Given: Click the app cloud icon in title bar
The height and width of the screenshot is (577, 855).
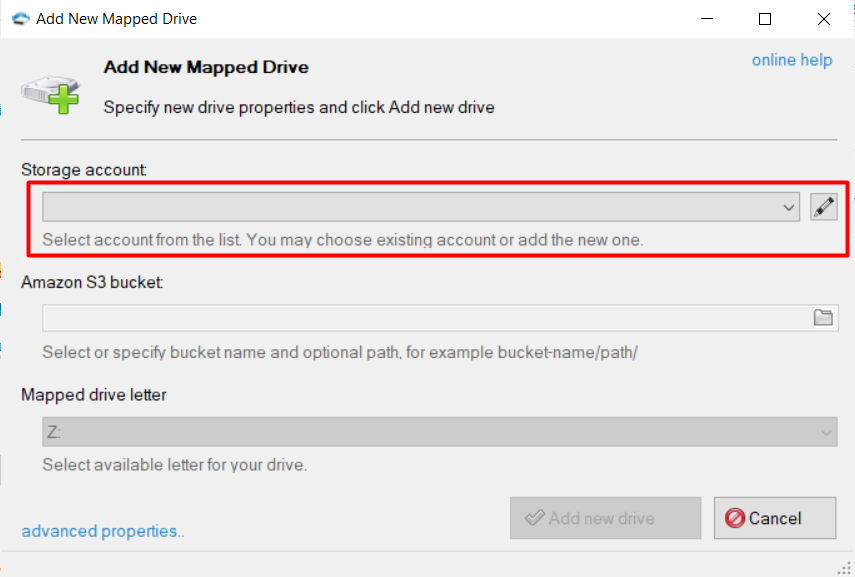Looking at the screenshot, I should point(20,19).
